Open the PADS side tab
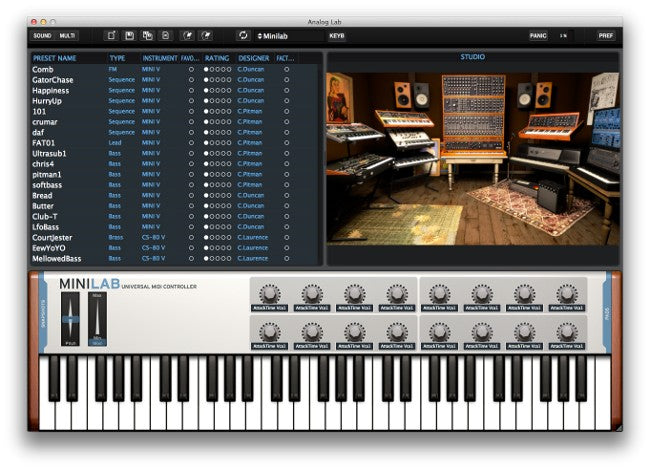Screen dimensions: 650x469 pos(606,313)
